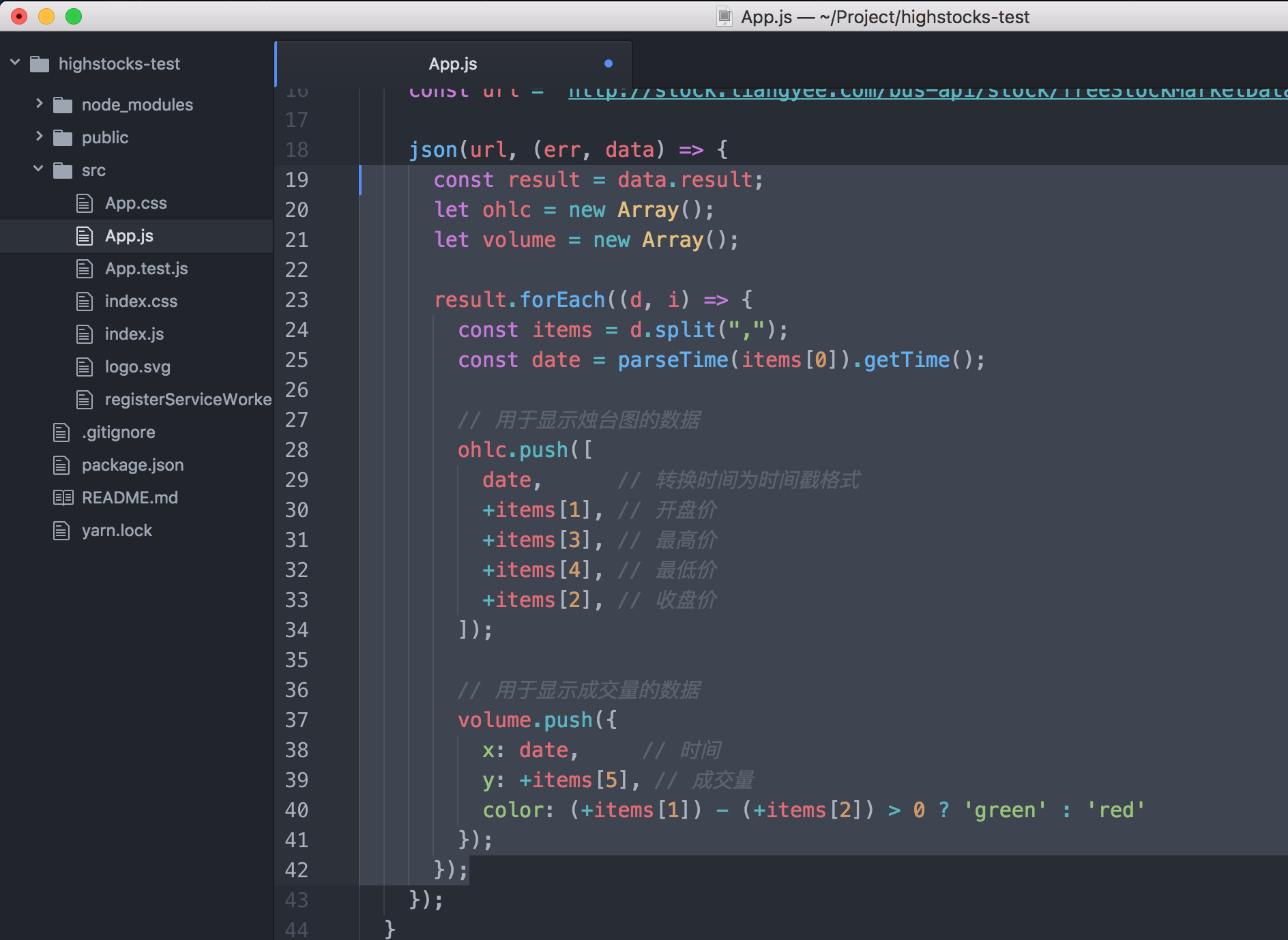
Task: Click the comment on line 27
Action: click(x=579, y=420)
